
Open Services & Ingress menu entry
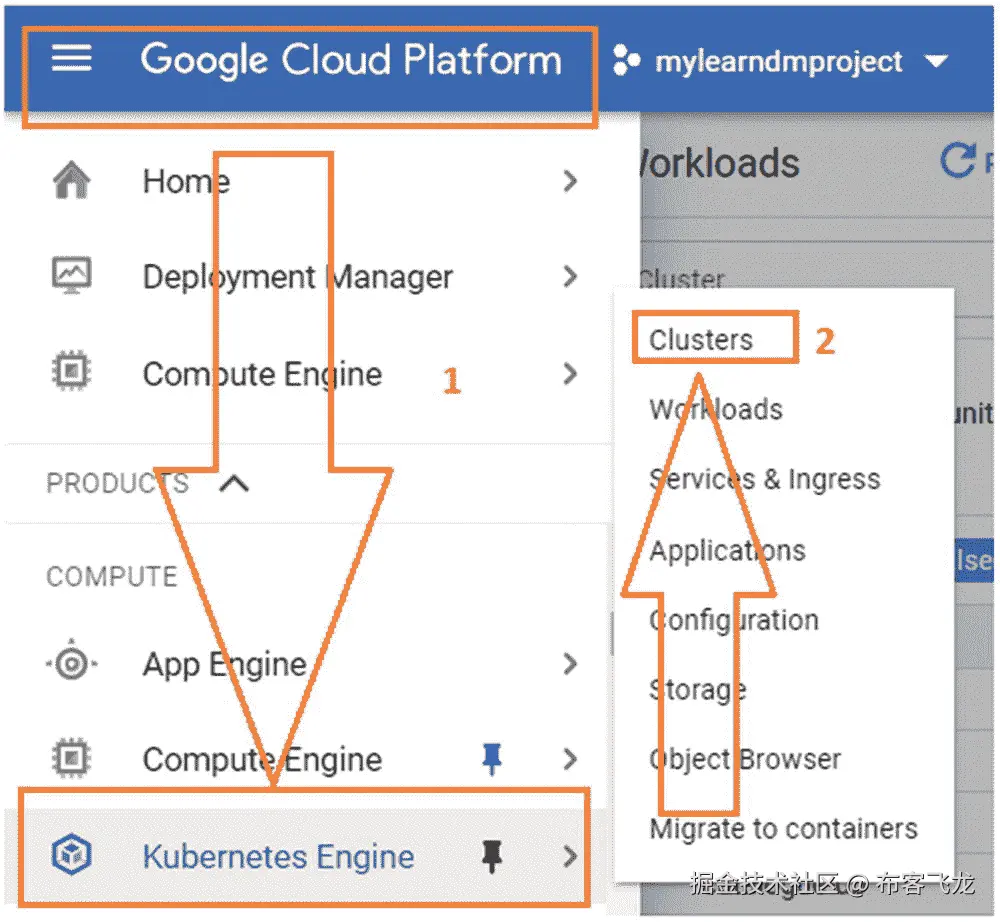point(765,479)
